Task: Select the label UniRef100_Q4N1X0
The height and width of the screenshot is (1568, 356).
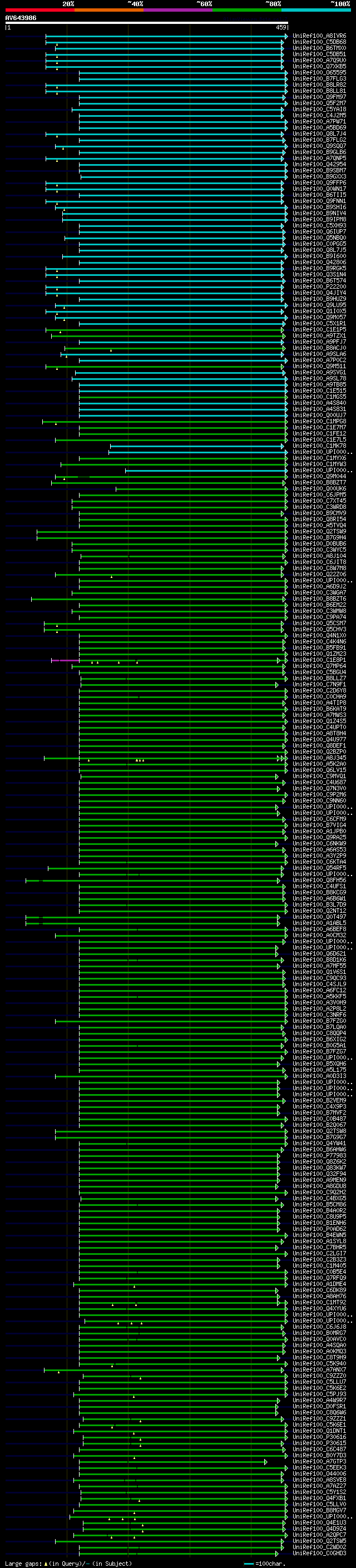Action: [319, 635]
